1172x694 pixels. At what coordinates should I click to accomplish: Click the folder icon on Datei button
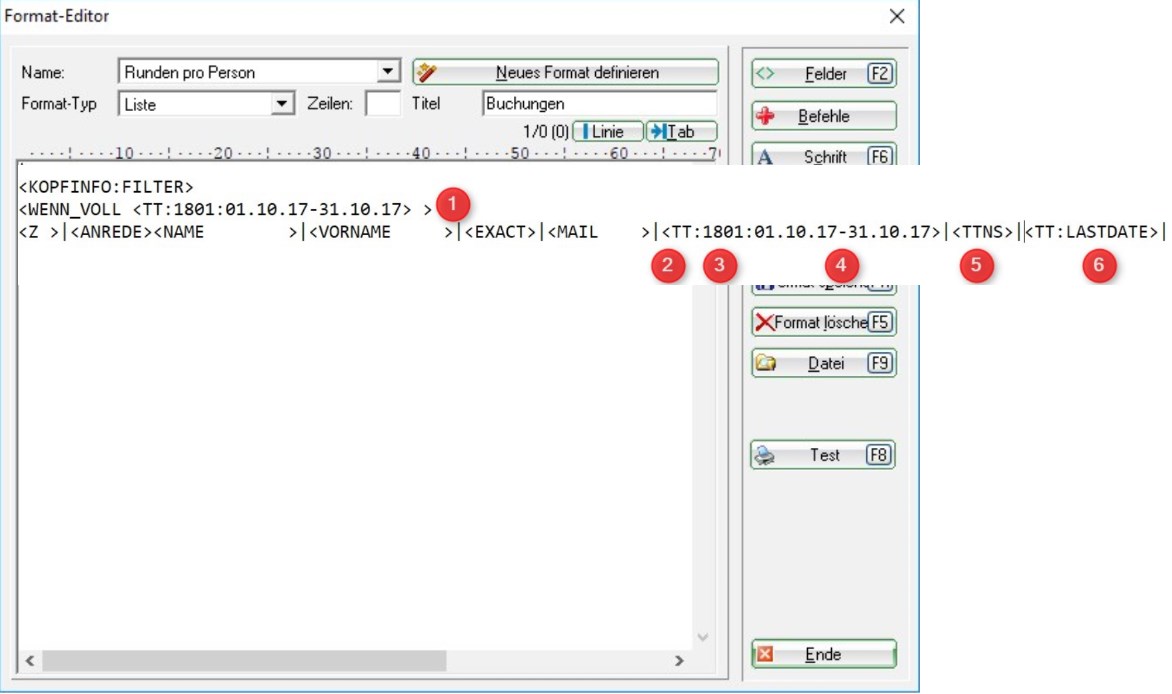(765, 363)
